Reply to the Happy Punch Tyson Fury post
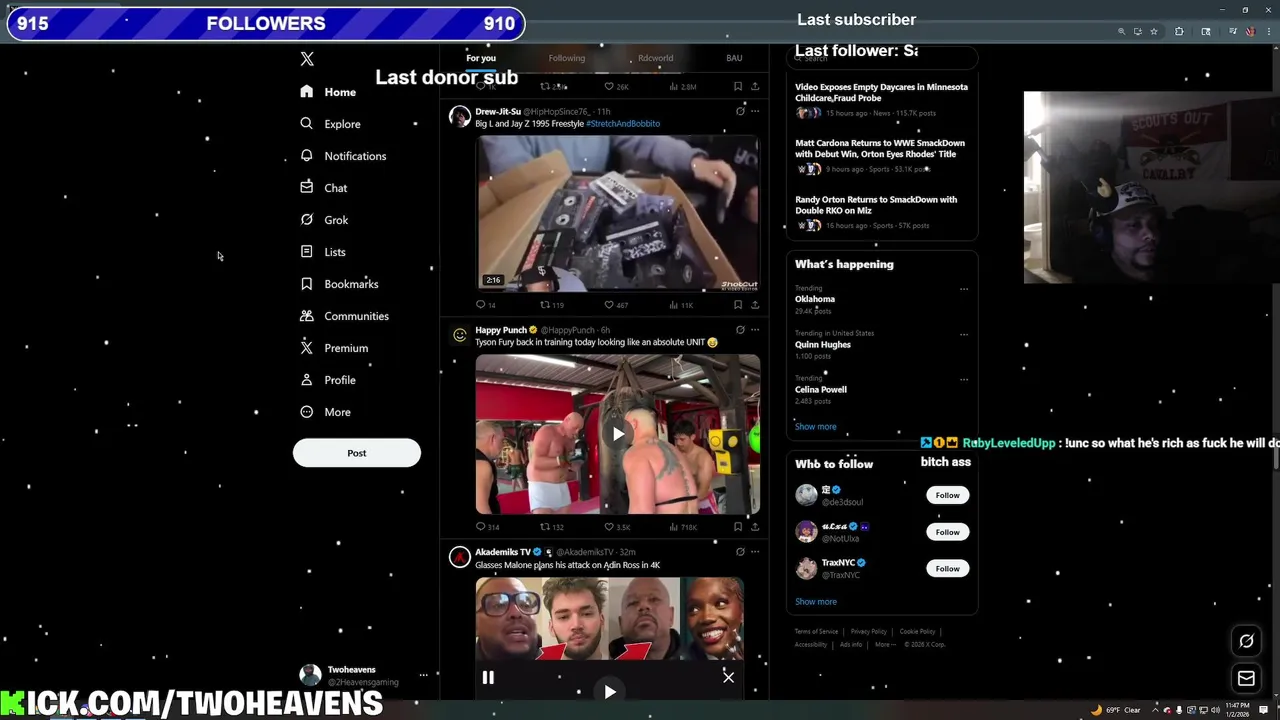This screenshot has width=1280, height=720. click(x=486, y=527)
